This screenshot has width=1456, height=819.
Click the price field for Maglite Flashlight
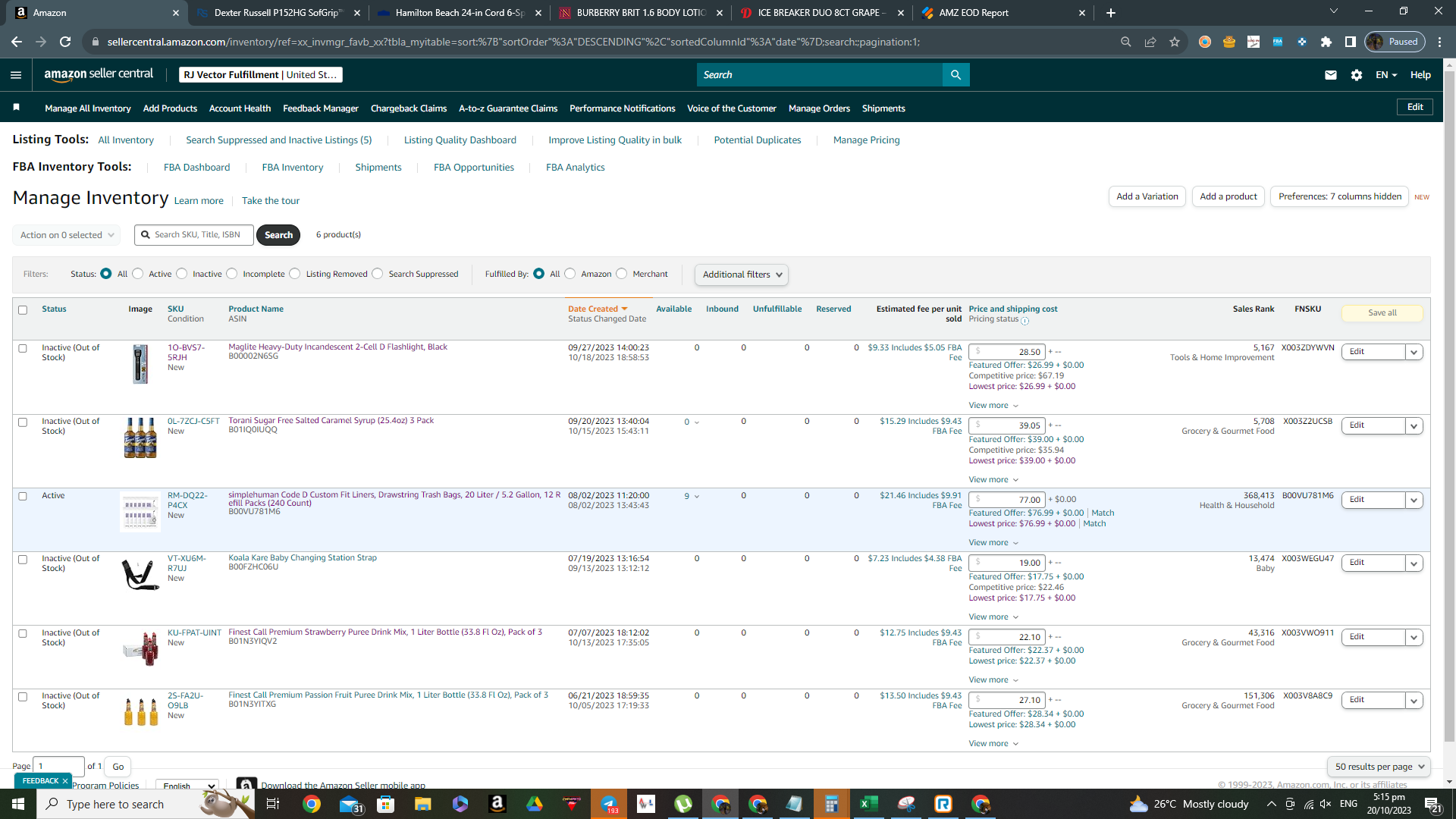pos(1007,352)
